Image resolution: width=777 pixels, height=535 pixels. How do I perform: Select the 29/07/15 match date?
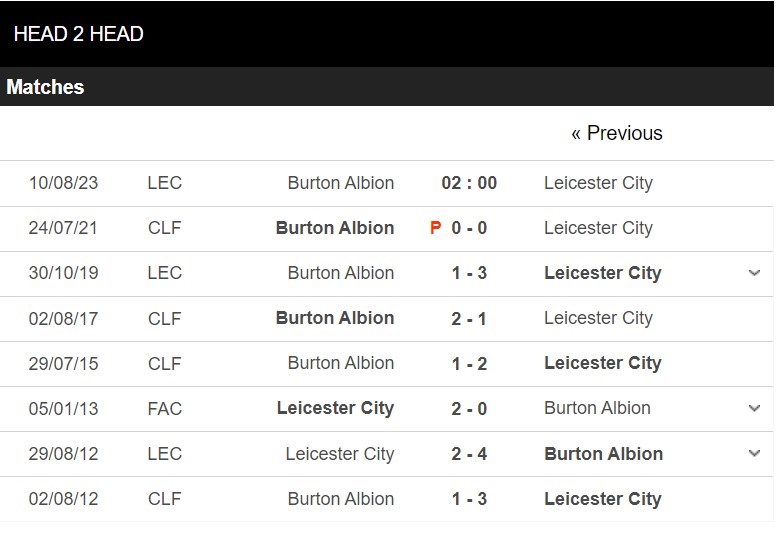[x=63, y=364]
